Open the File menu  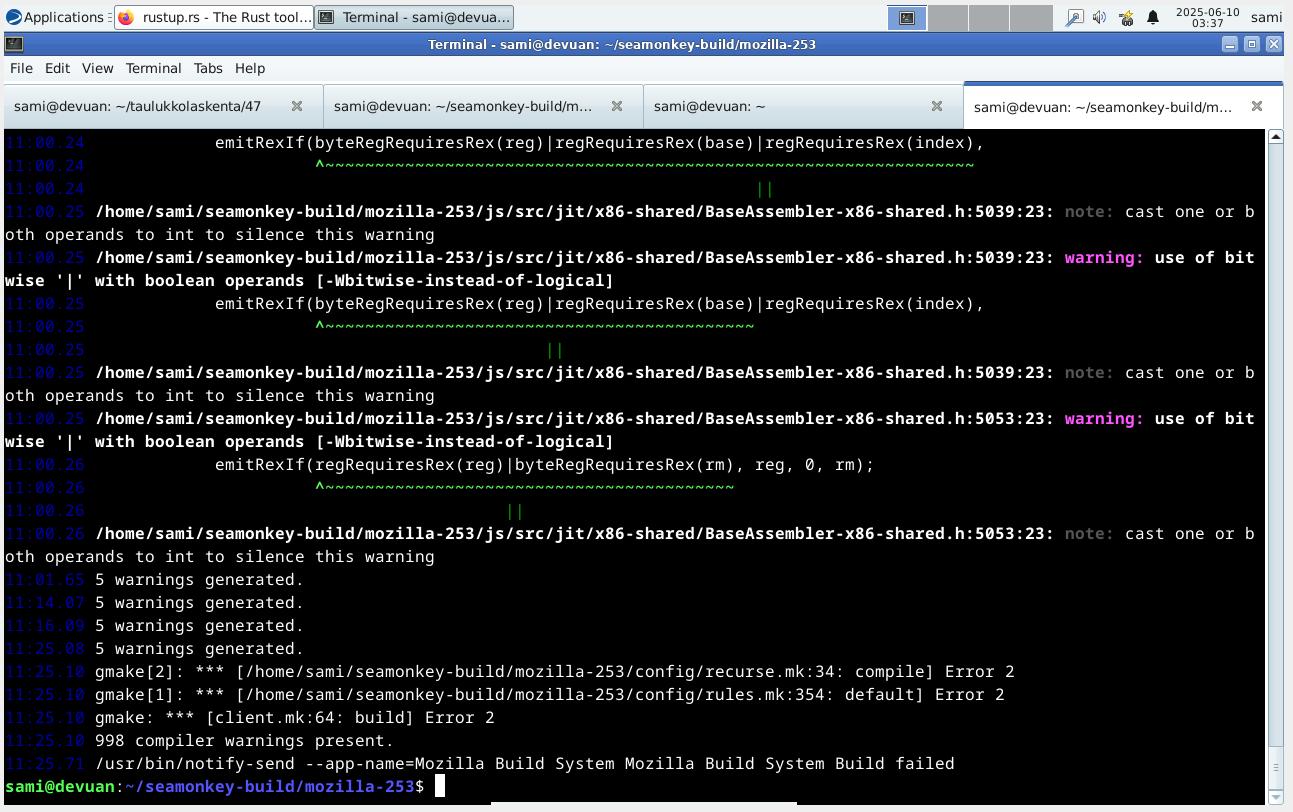click(21, 68)
